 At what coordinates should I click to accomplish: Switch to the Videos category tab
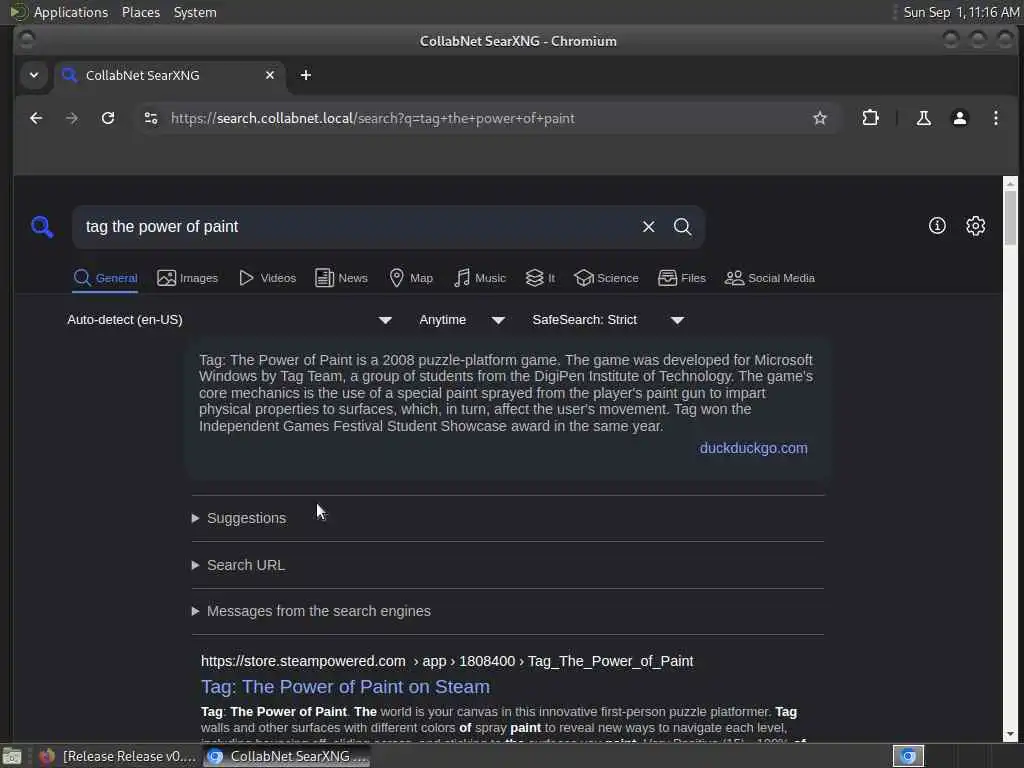point(267,278)
